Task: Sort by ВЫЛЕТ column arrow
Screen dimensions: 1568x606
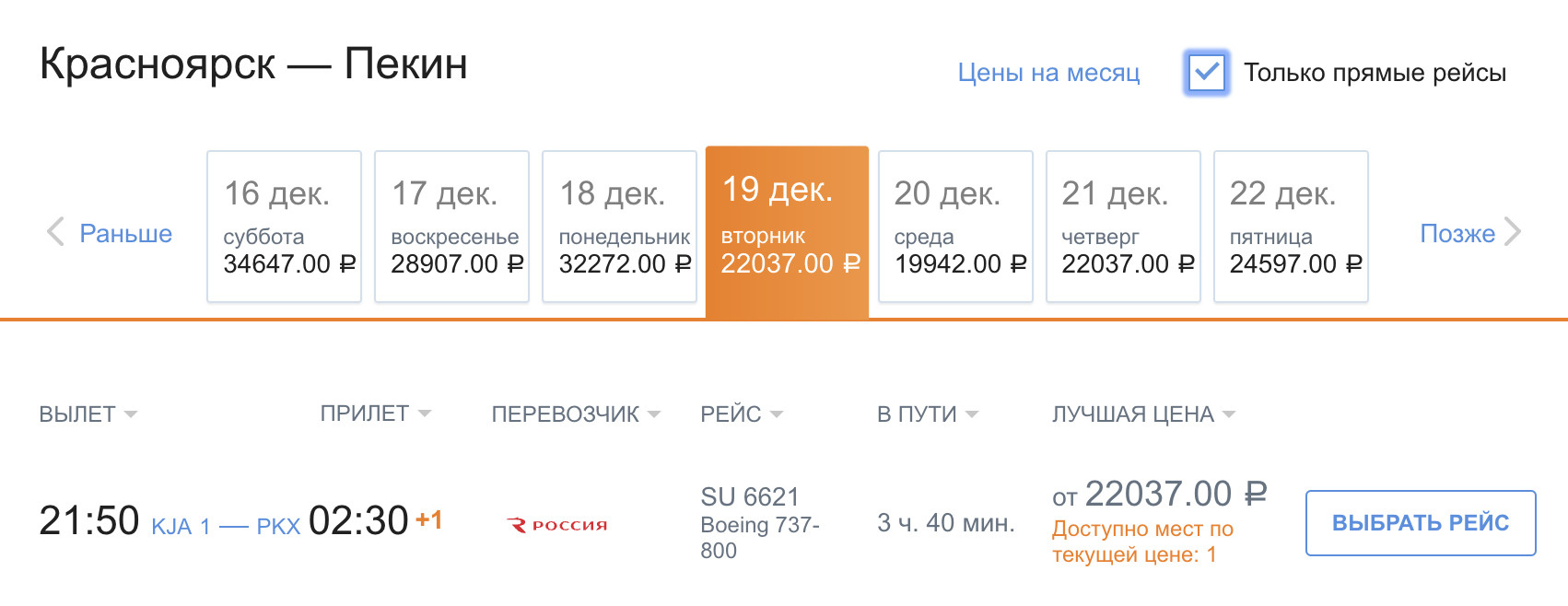Action: tap(131, 414)
